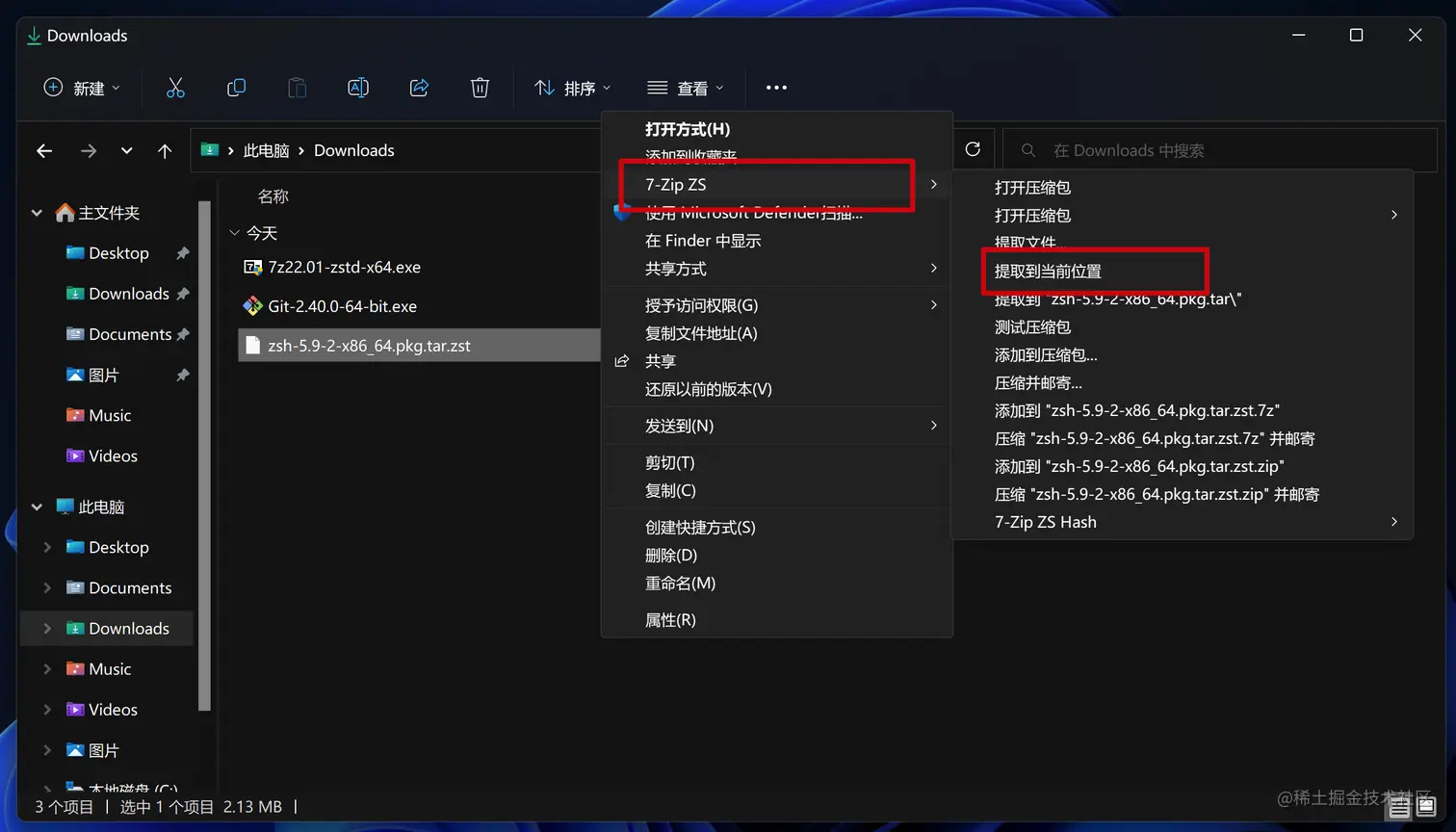
Task: Click the 在 Downloads 中搜索 search box
Action: pos(1220,150)
